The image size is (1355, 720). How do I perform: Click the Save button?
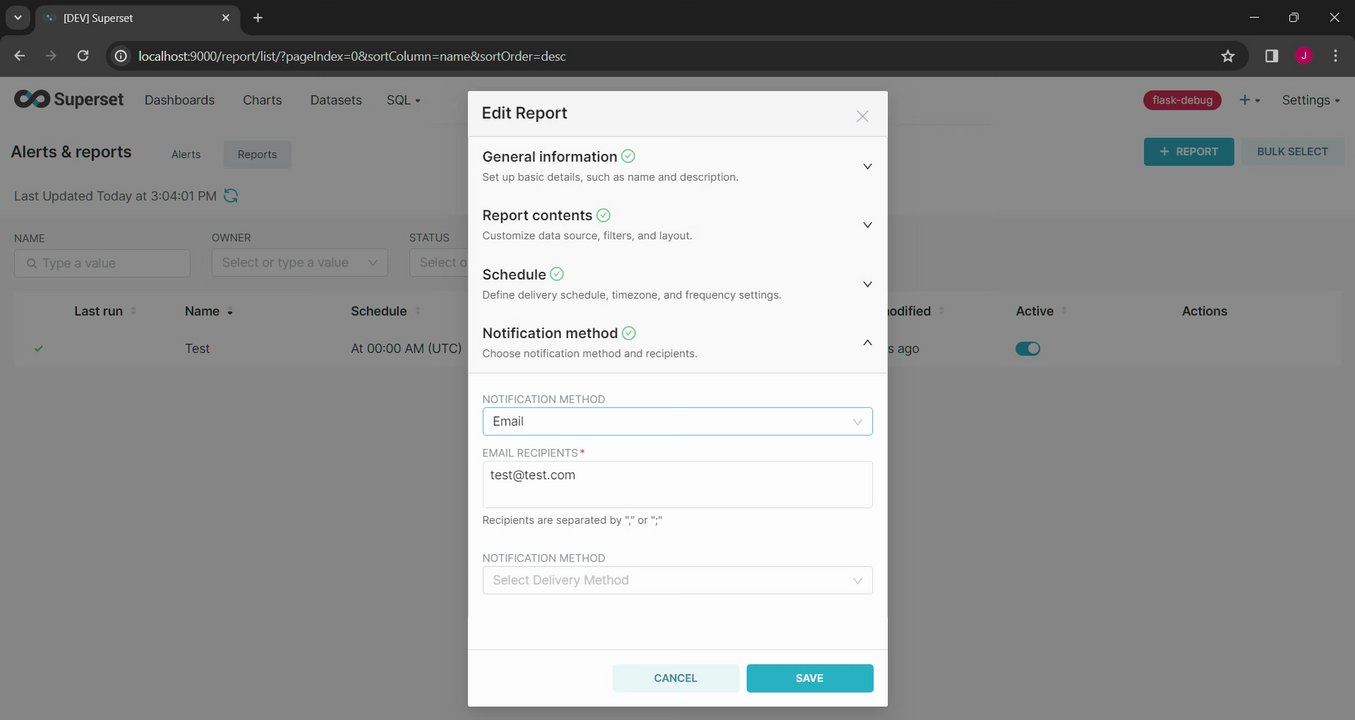pyautogui.click(x=810, y=678)
